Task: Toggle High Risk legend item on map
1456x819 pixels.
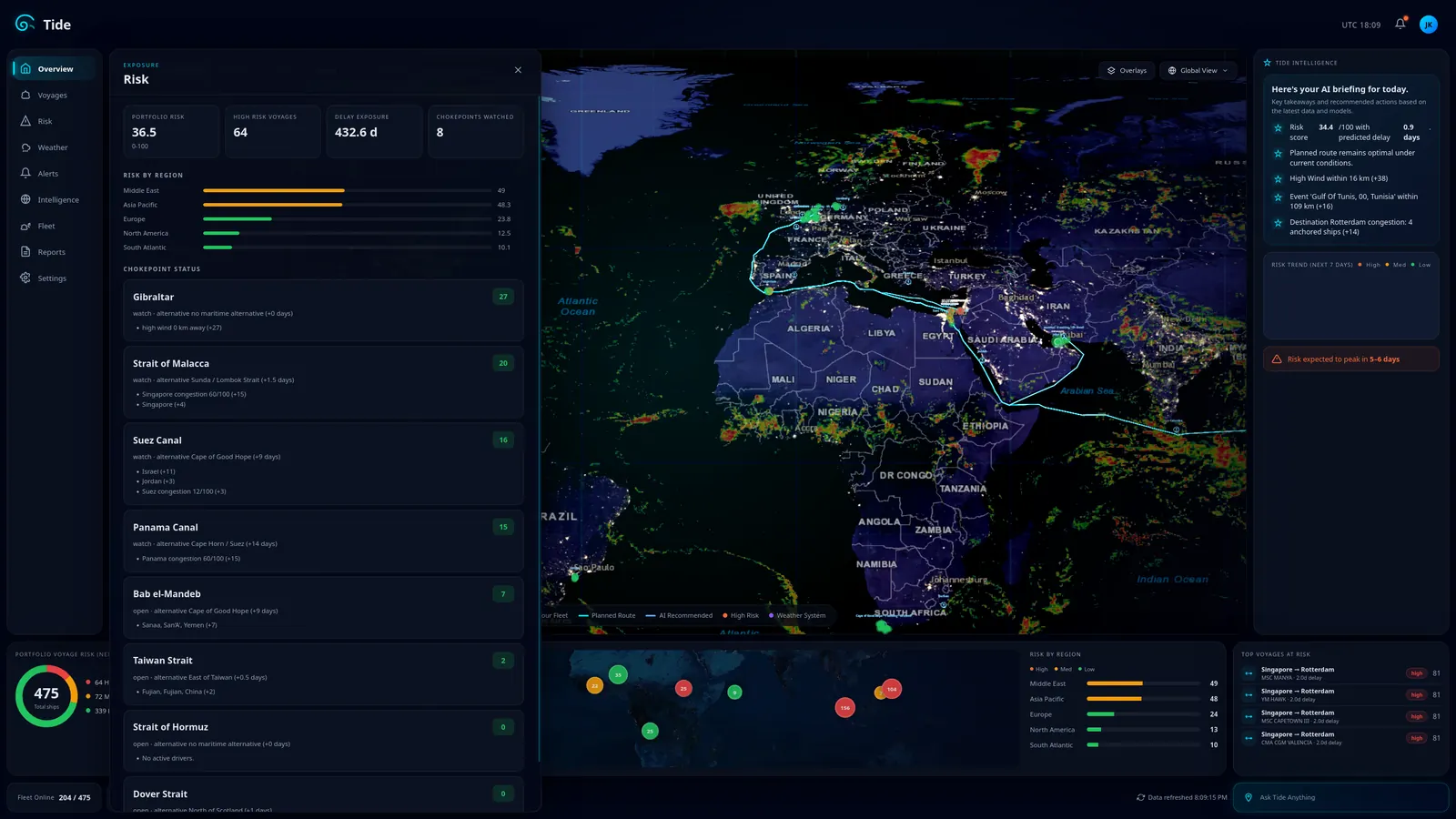Action: 741,615
